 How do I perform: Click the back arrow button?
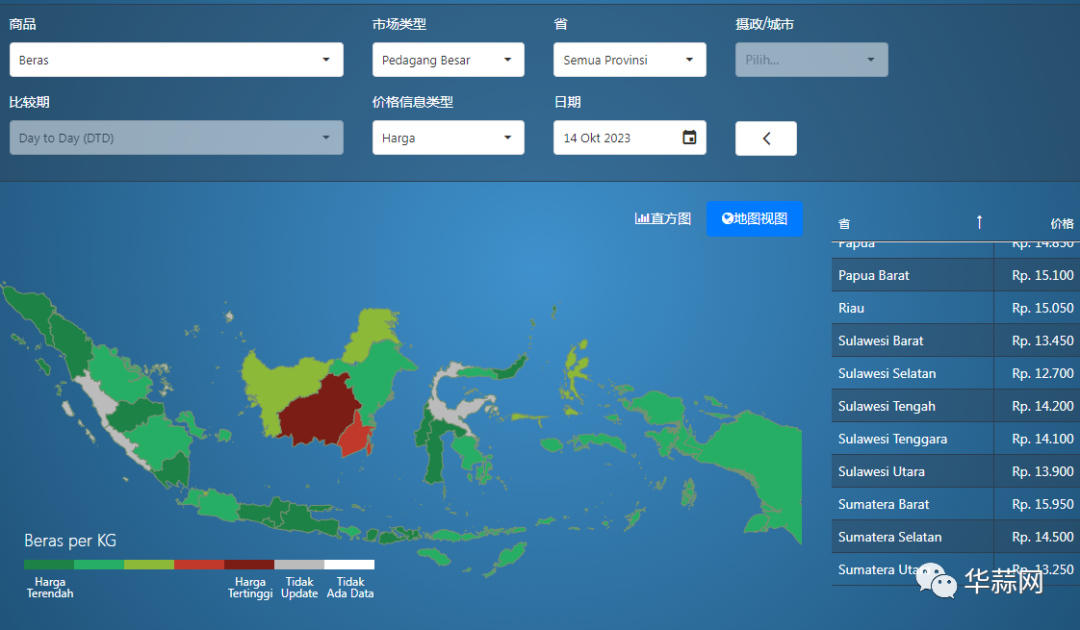coord(766,139)
